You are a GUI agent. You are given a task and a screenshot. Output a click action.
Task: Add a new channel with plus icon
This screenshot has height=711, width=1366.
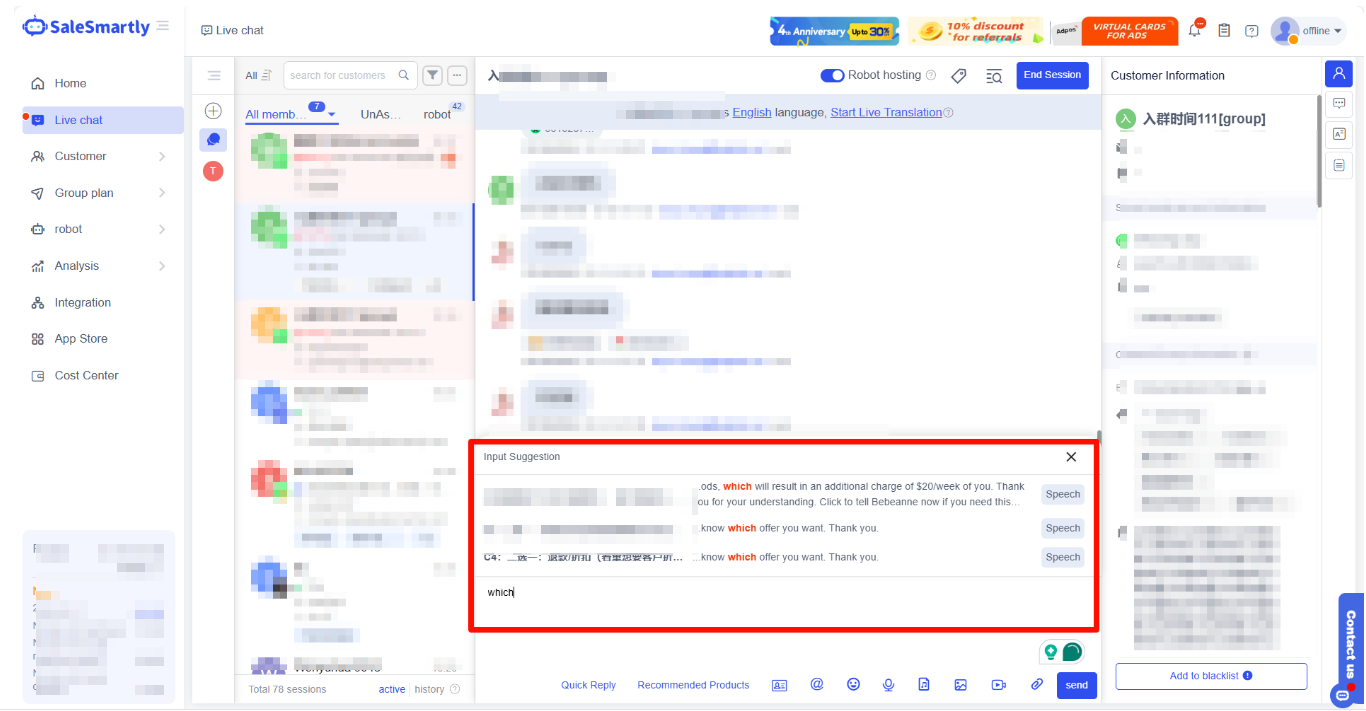pos(213,111)
